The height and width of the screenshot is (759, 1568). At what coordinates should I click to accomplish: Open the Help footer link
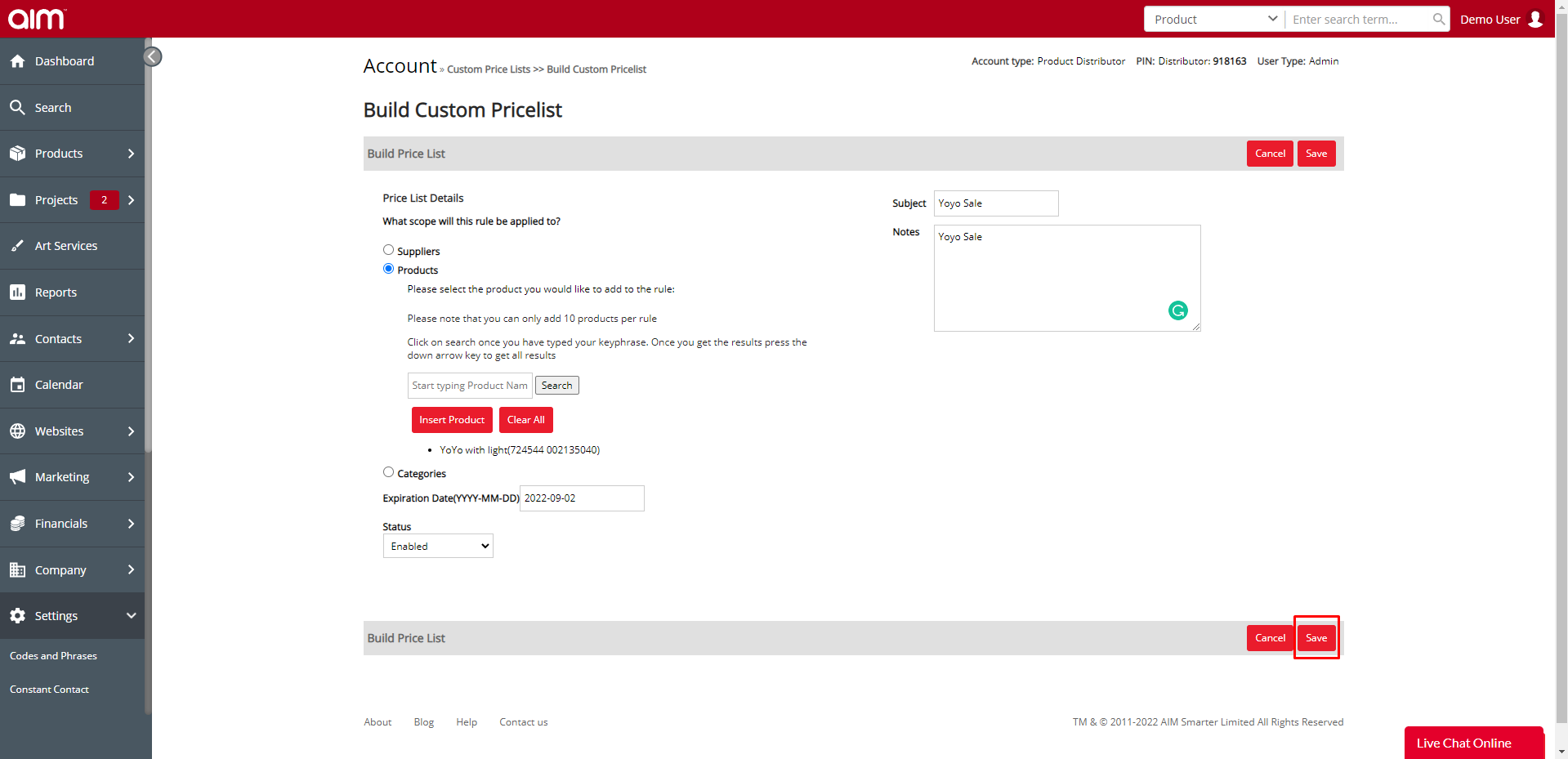coord(467,722)
